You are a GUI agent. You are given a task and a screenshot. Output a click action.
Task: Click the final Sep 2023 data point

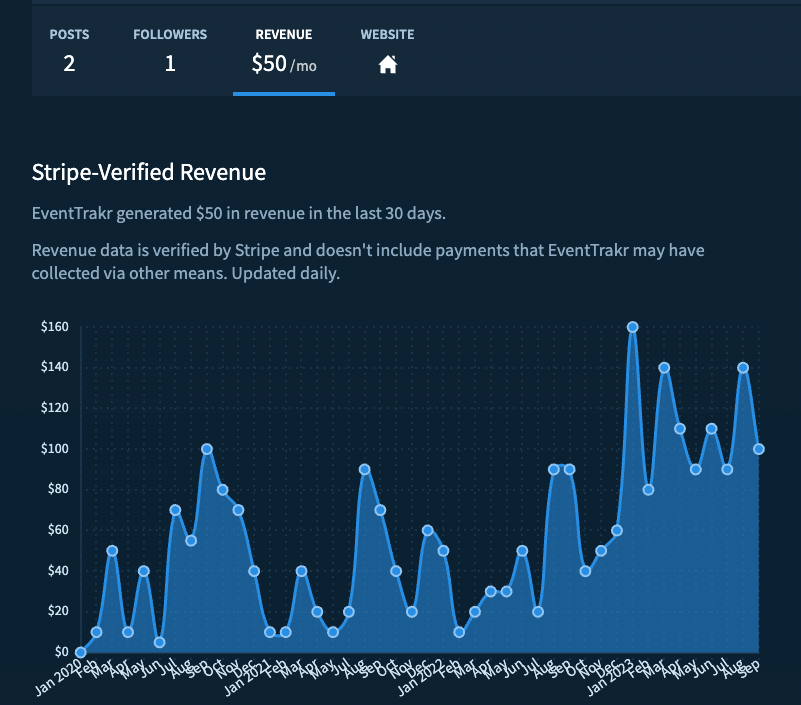[x=759, y=449]
